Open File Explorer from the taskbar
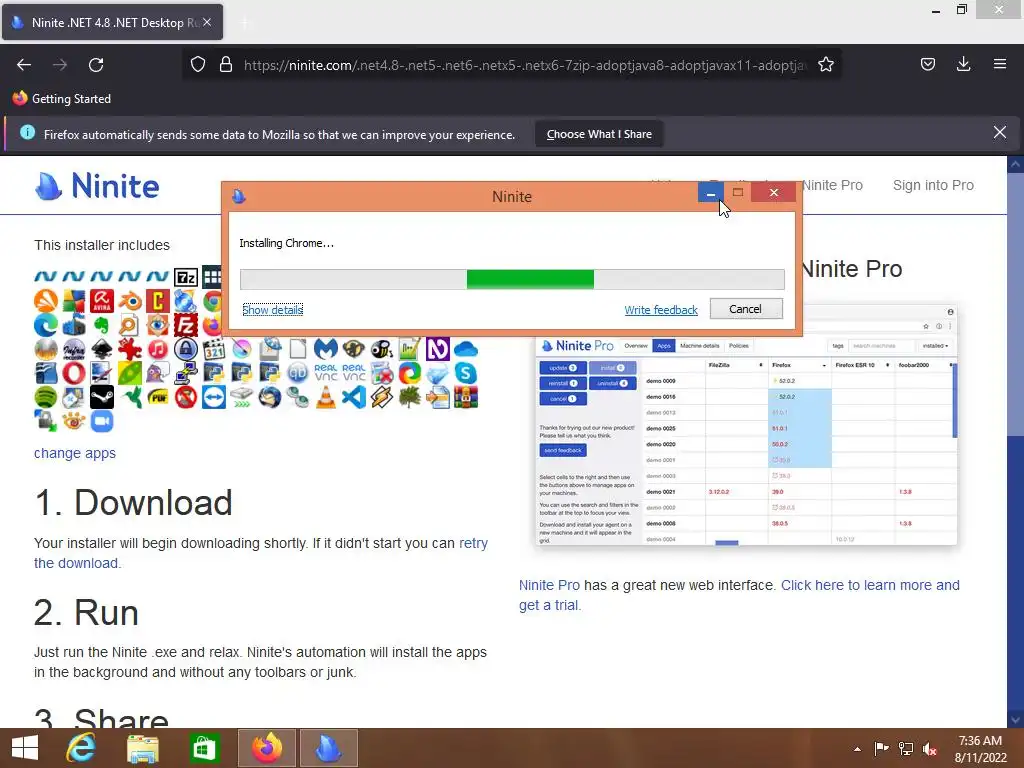The height and width of the screenshot is (768, 1024). 143,748
